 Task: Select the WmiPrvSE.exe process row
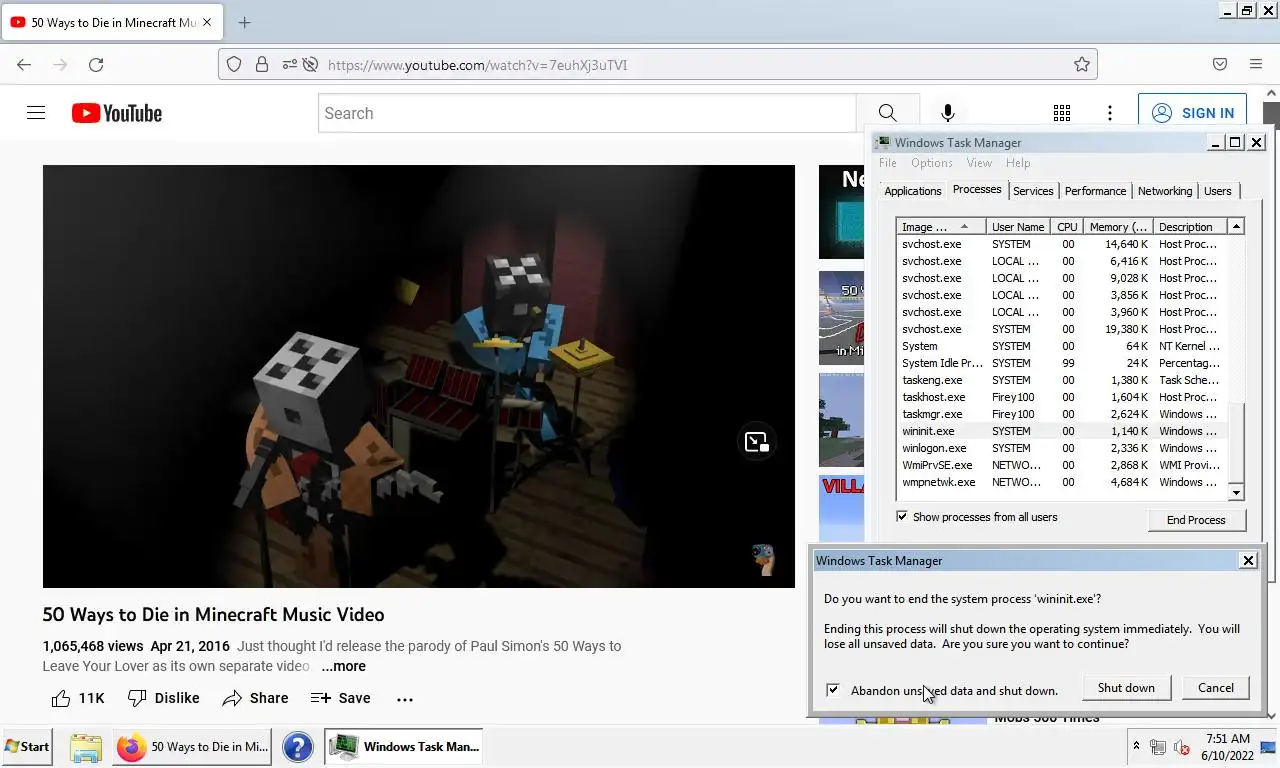point(1062,465)
